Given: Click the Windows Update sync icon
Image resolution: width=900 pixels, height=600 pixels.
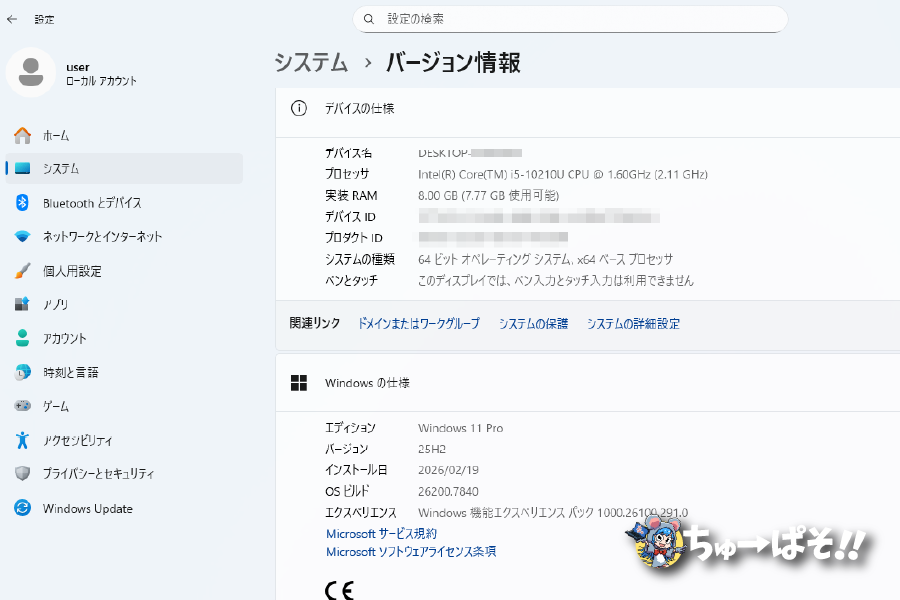Looking at the screenshot, I should point(22,508).
